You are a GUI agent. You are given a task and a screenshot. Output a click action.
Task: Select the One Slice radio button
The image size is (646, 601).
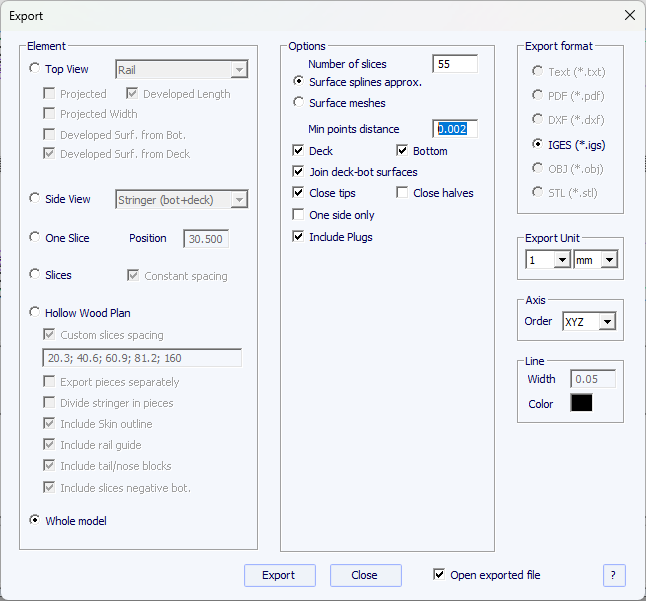pyautogui.click(x=36, y=238)
